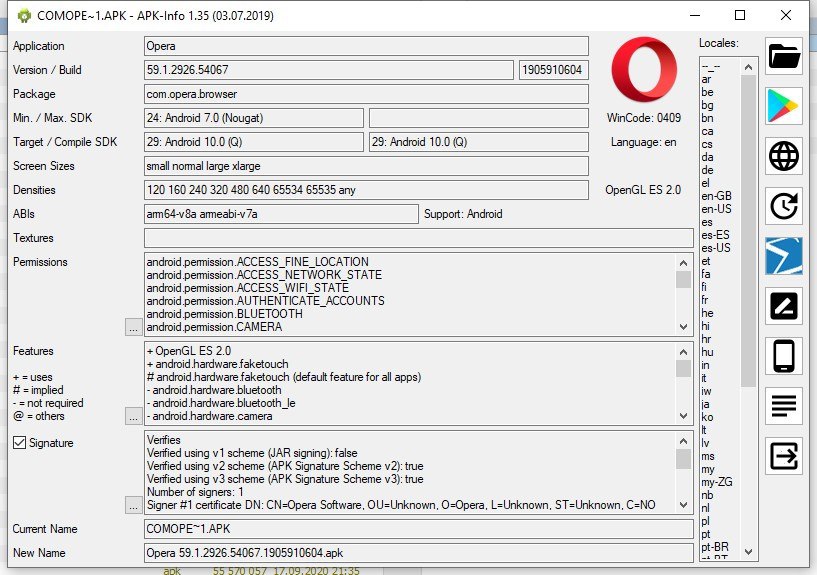Image resolution: width=817 pixels, height=575 pixels.
Task: Maximize the APK-Info window
Action: pyautogui.click(x=740, y=15)
